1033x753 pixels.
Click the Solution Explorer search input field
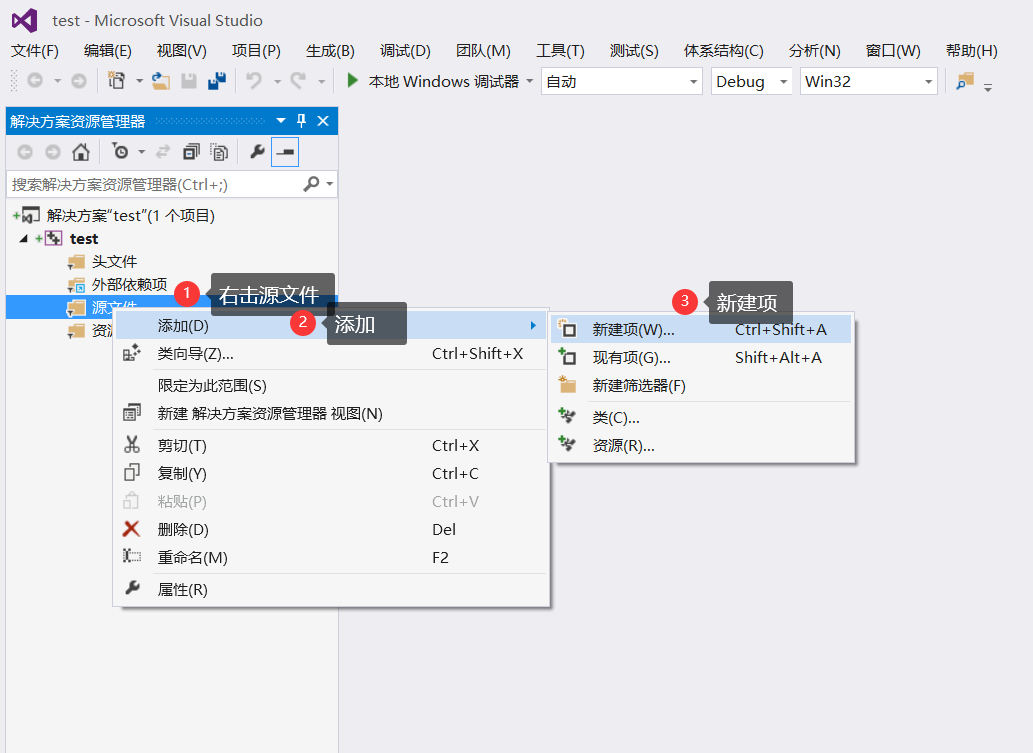click(x=155, y=184)
